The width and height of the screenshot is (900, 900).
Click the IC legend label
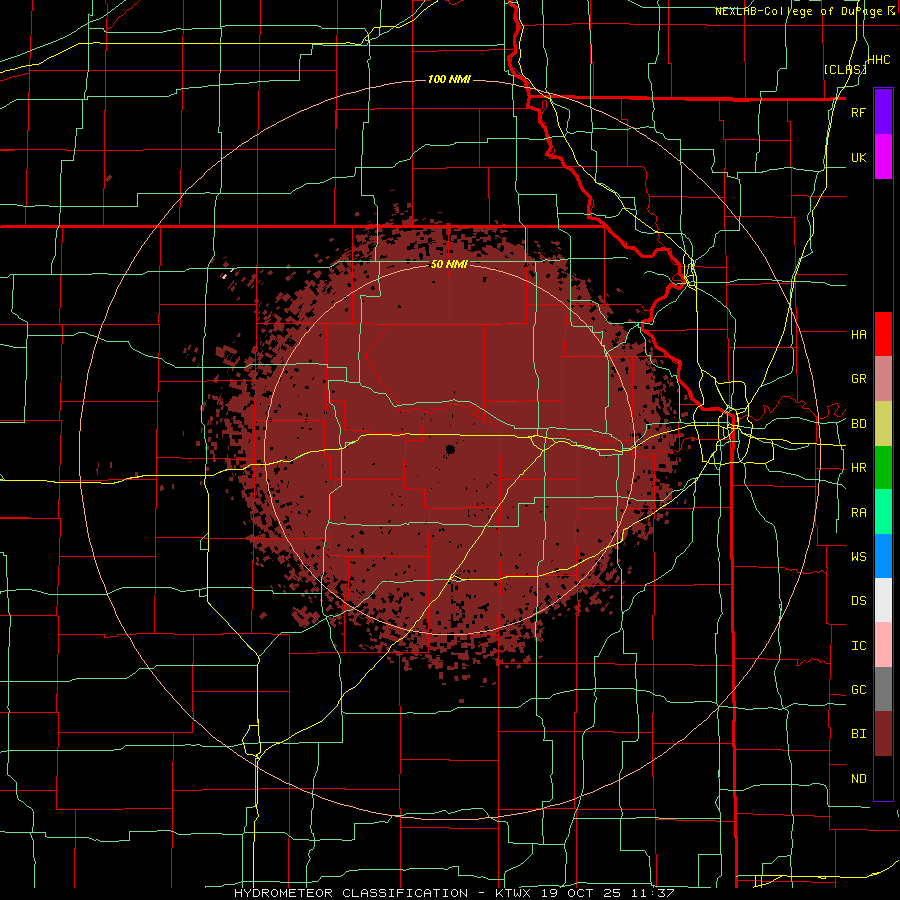pos(858,646)
